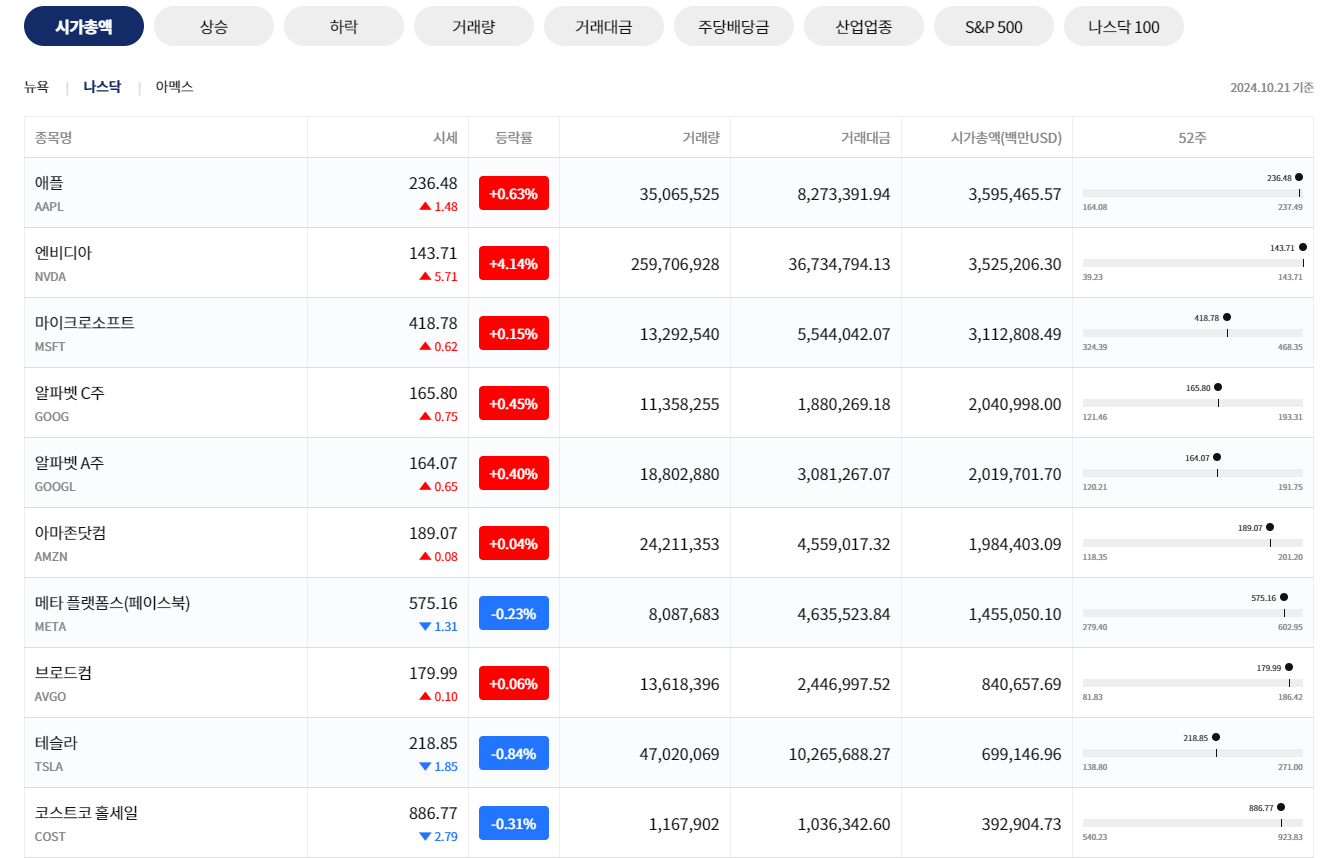This screenshot has height=858, width=1340.
Task: Click the 종목명 column header
Action: (x=54, y=138)
